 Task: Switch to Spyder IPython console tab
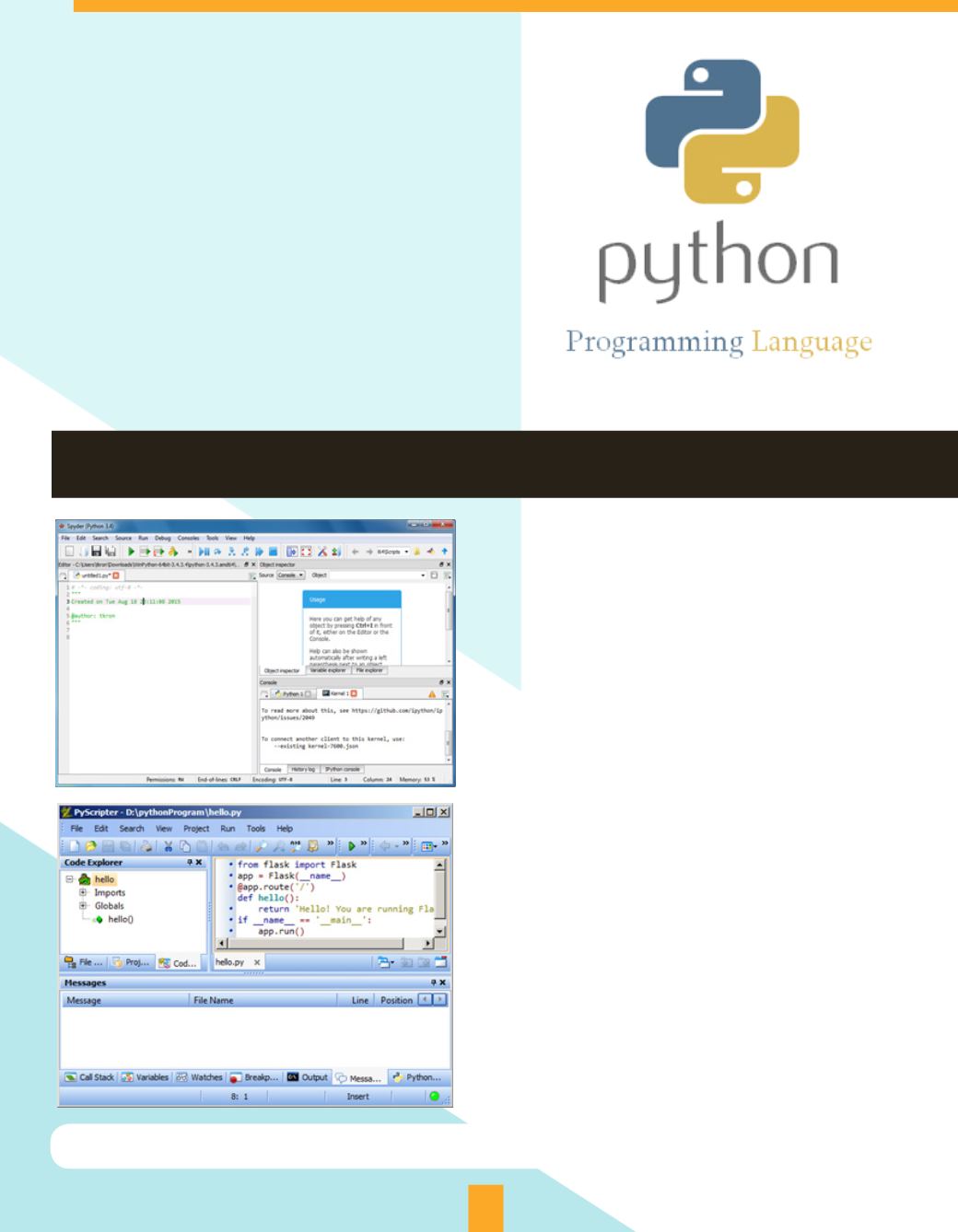pos(343,769)
